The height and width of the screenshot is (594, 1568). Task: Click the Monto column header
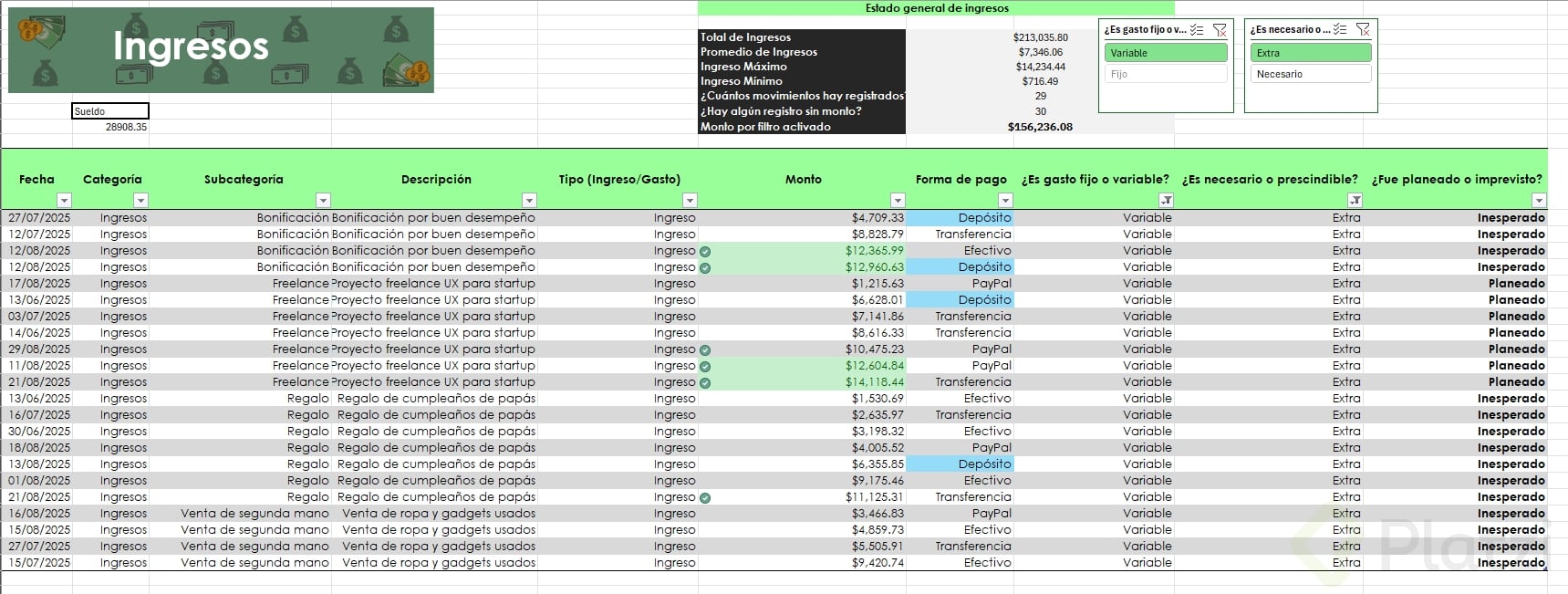(803, 180)
